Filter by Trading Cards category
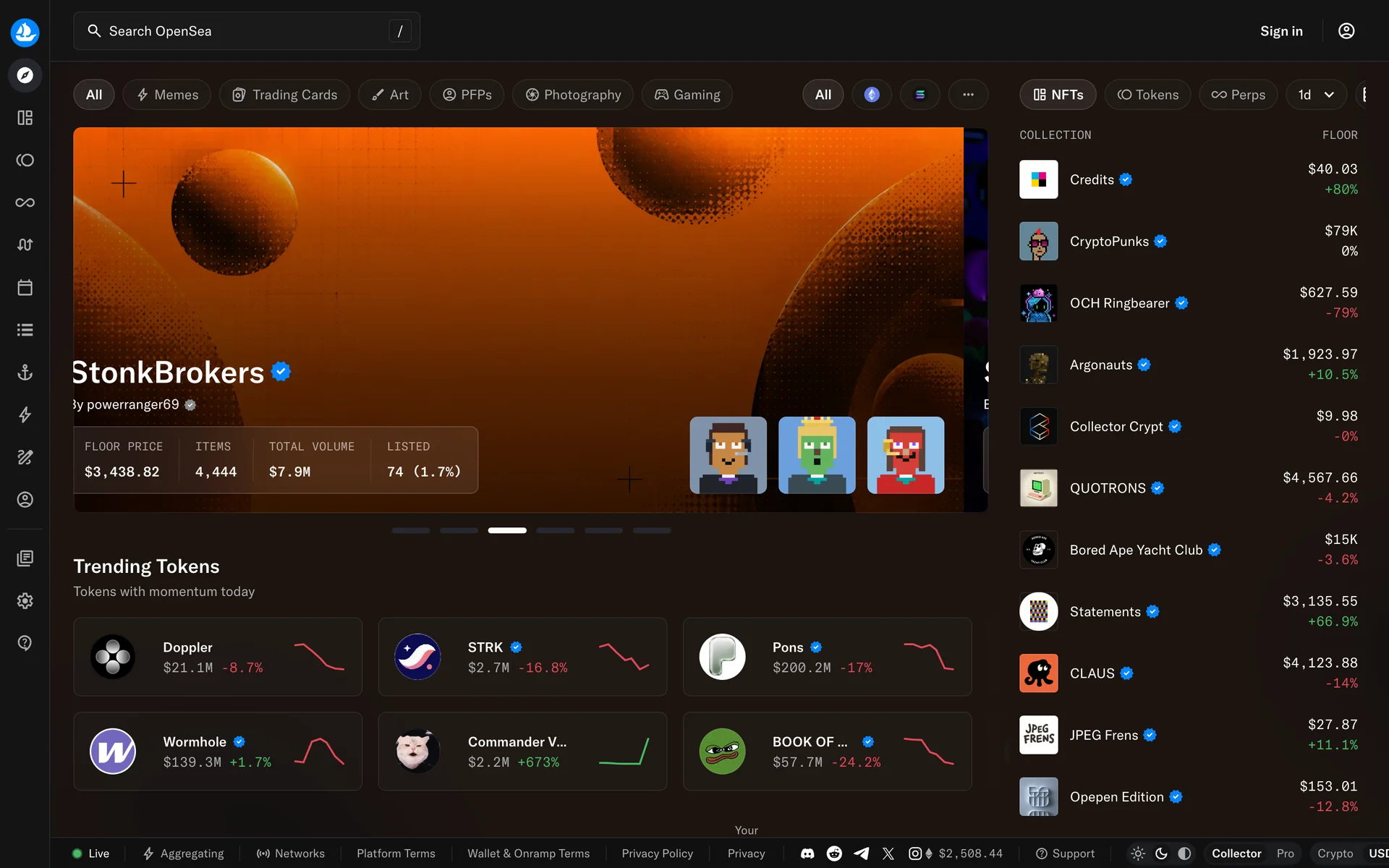This screenshot has height=868, width=1389. [284, 95]
